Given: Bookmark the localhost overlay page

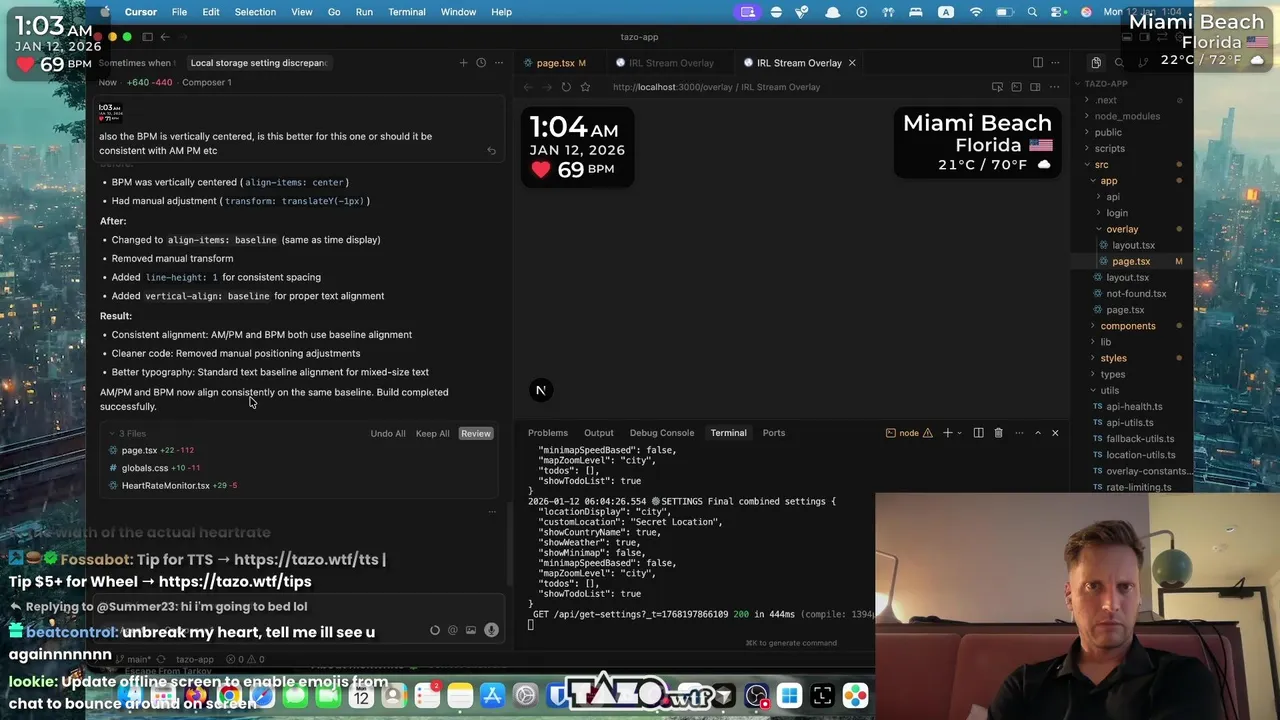Looking at the screenshot, I should pyautogui.click(x=585, y=87).
